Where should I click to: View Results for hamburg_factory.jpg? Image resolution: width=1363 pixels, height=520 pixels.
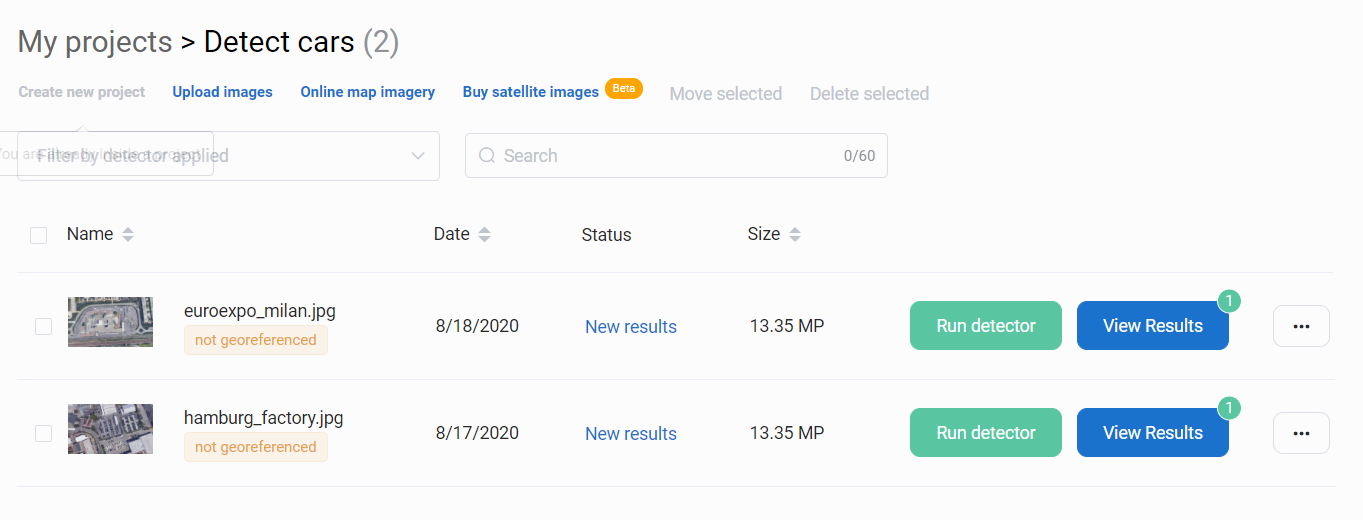(1152, 433)
